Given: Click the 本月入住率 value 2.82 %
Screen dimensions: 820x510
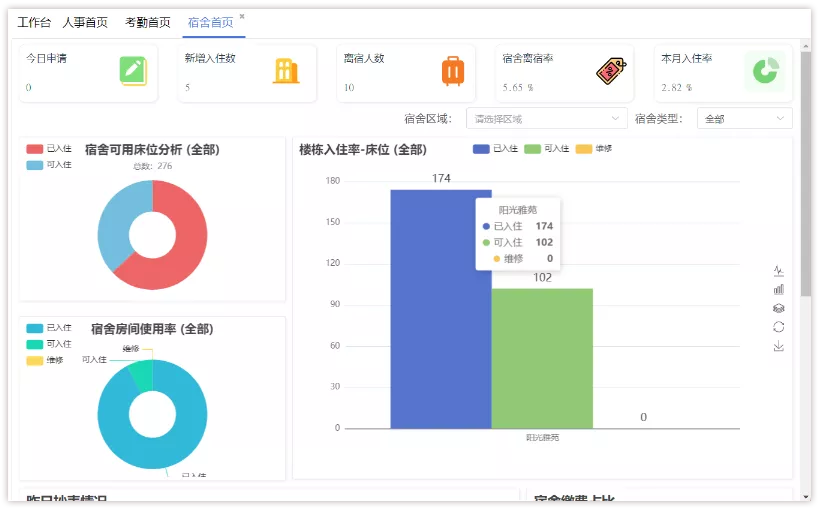Looking at the screenshot, I should coord(677,87).
